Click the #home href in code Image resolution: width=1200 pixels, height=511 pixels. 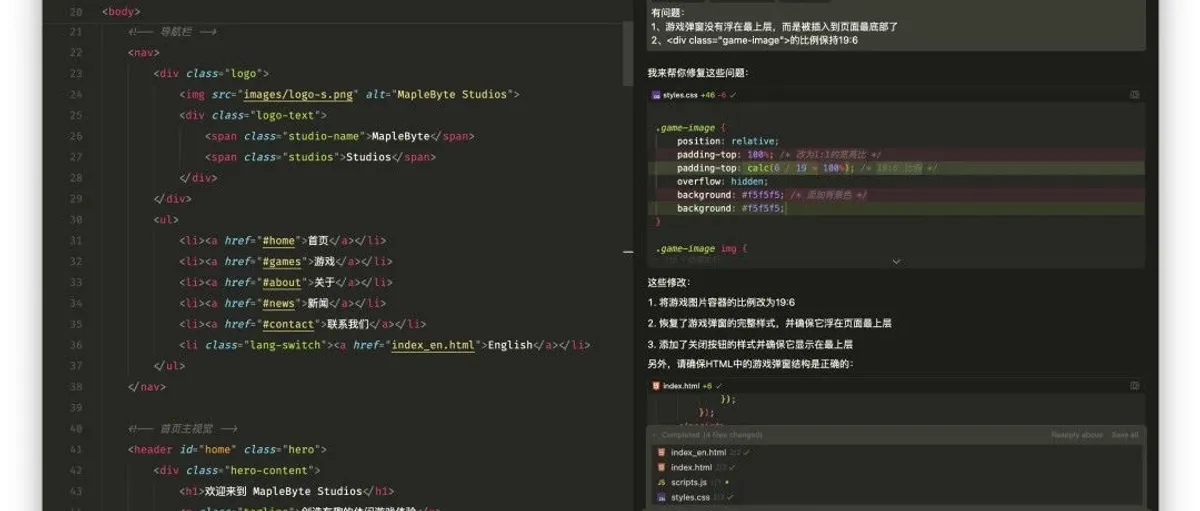[279, 241]
